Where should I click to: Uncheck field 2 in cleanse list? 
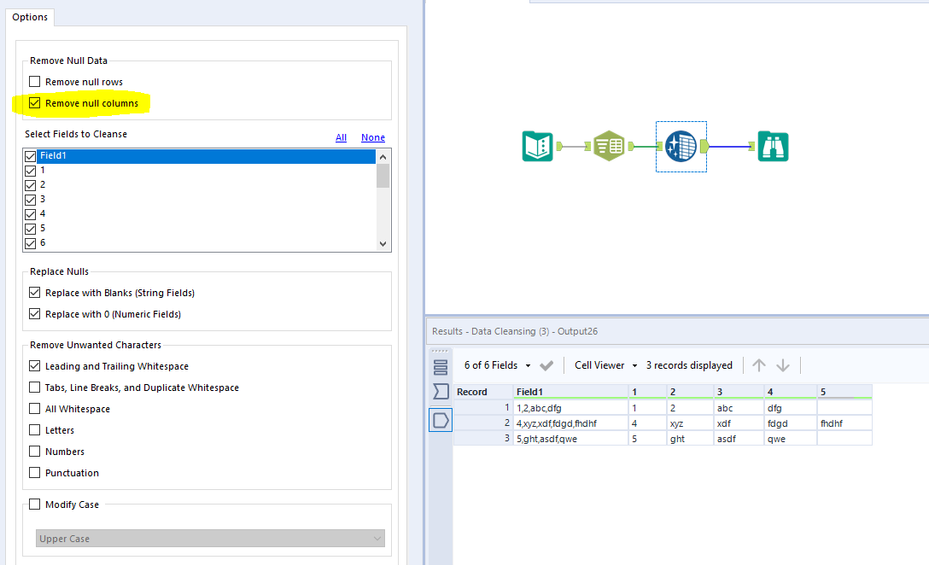click(x=31, y=185)
